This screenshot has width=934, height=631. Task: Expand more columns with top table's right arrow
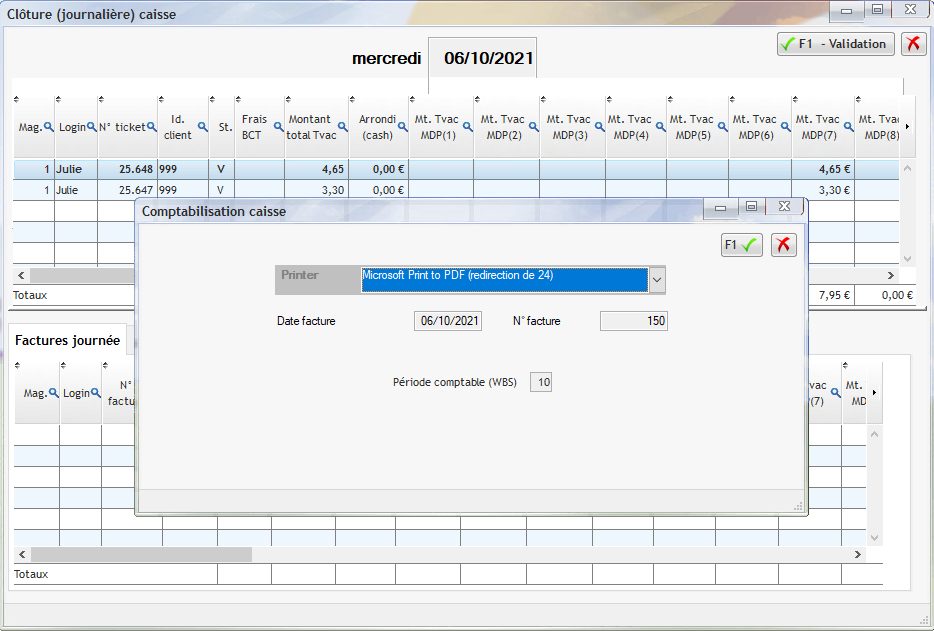click(x=907, y=127)
